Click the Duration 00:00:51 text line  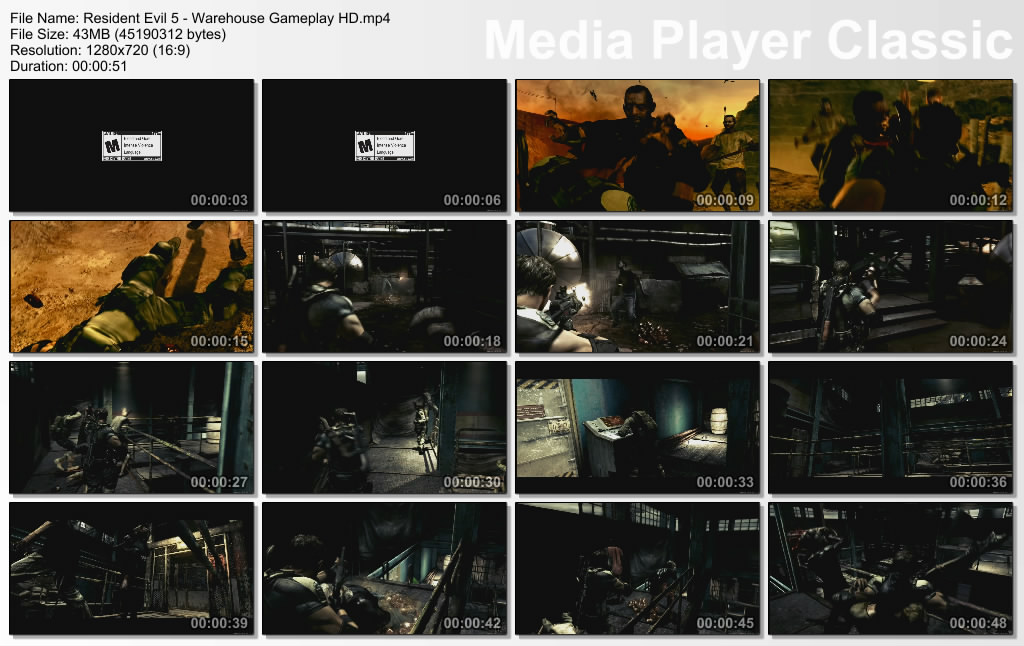[69, 66]
